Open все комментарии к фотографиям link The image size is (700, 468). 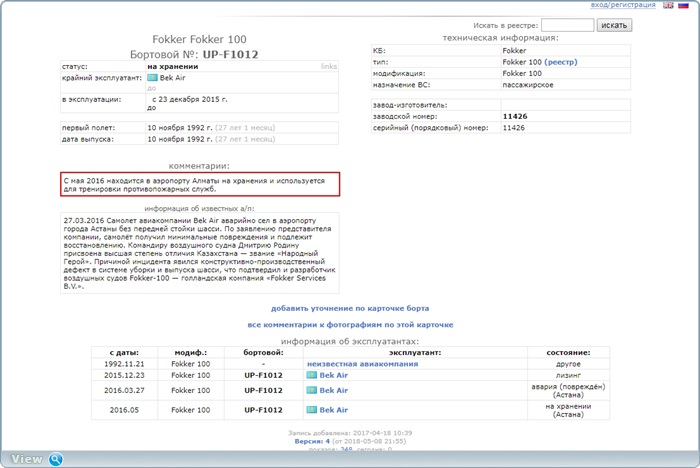coord(350,325)
